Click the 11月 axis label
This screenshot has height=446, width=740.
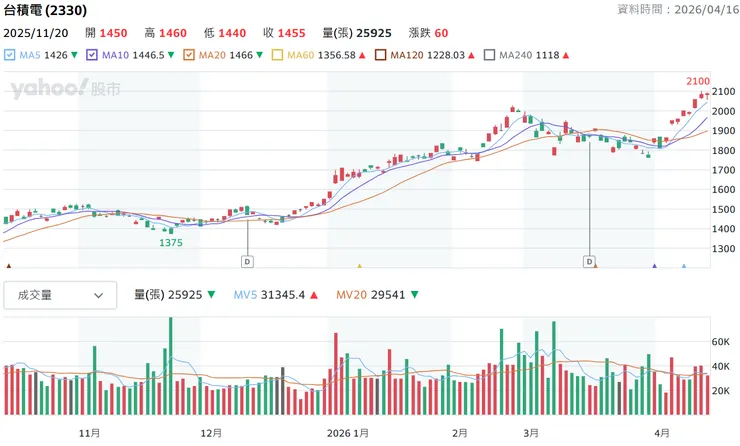pos(89,433)
